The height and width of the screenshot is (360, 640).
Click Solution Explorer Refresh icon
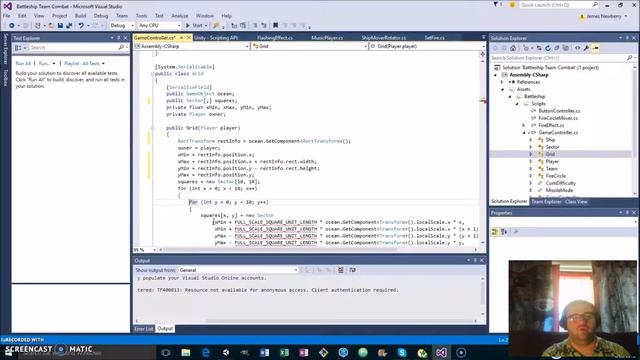(x=548, y=48)
